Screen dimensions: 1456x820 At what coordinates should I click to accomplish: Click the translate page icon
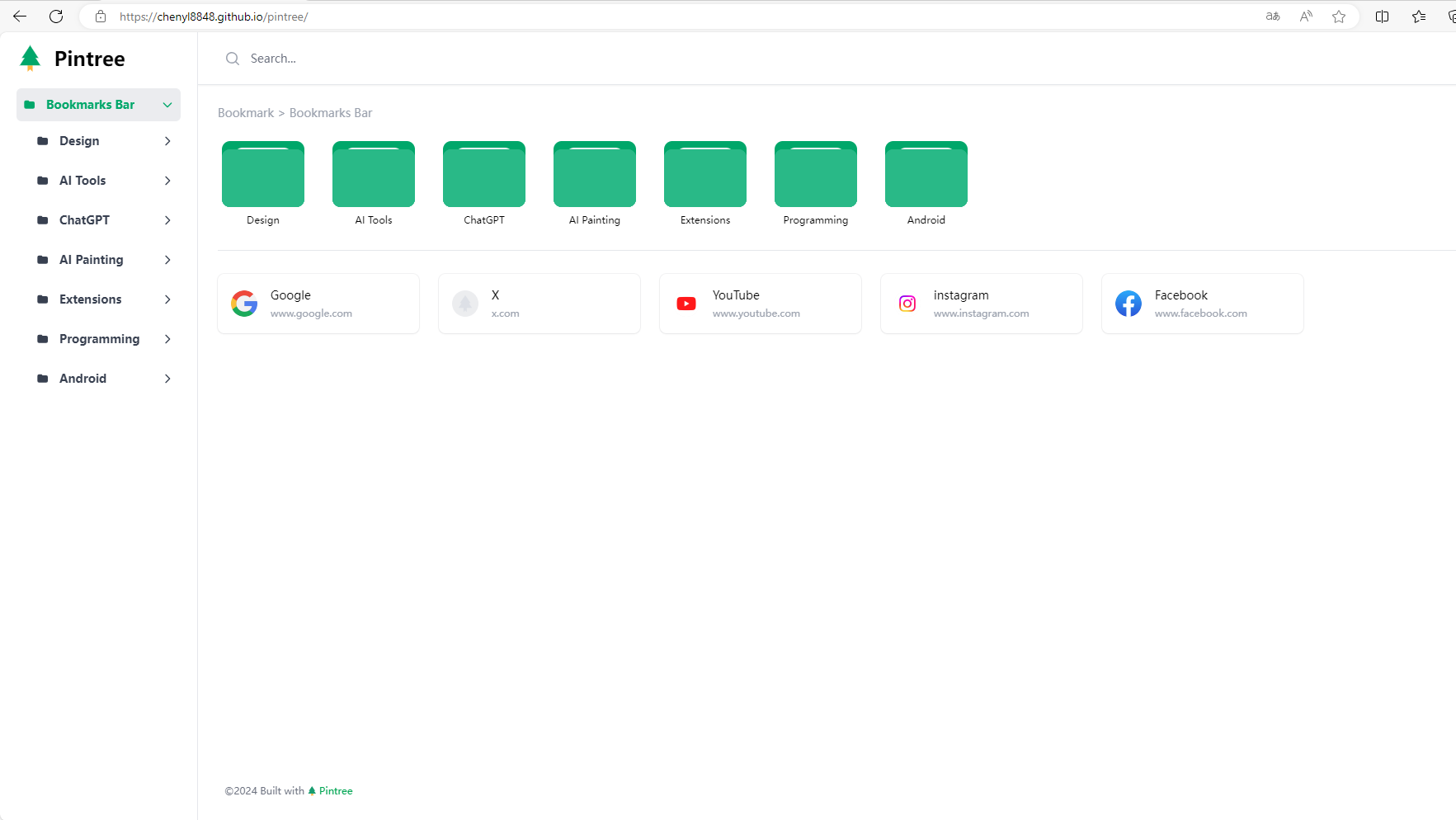pyautogui.click(x=1273, y=16)
